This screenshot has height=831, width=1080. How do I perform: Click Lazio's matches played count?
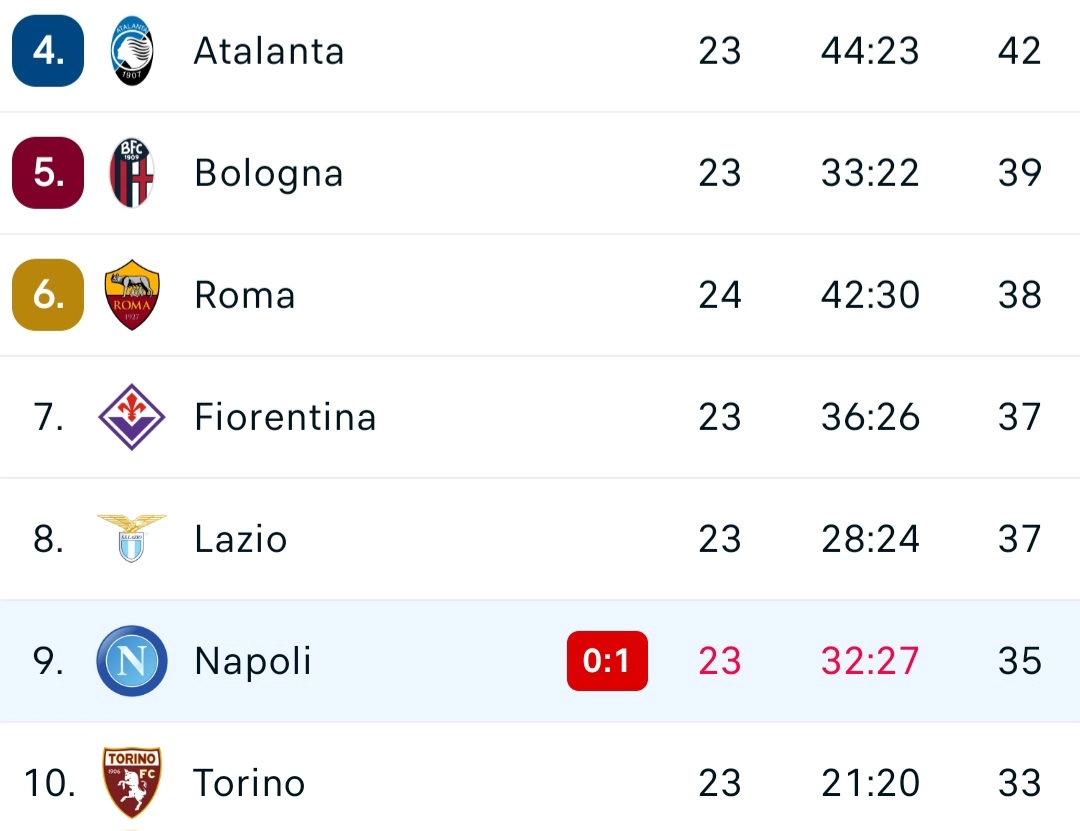(x=720, y=539)
